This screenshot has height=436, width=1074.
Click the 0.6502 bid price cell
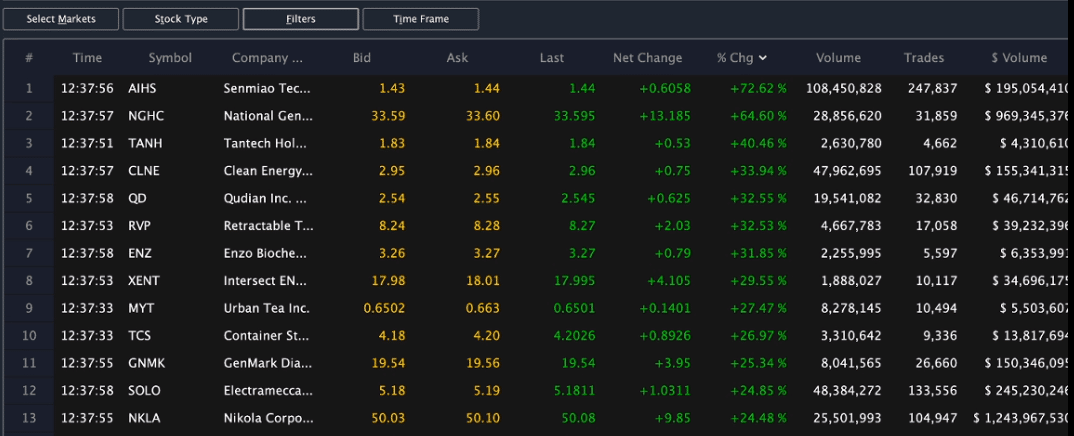(x=384, y=308)
